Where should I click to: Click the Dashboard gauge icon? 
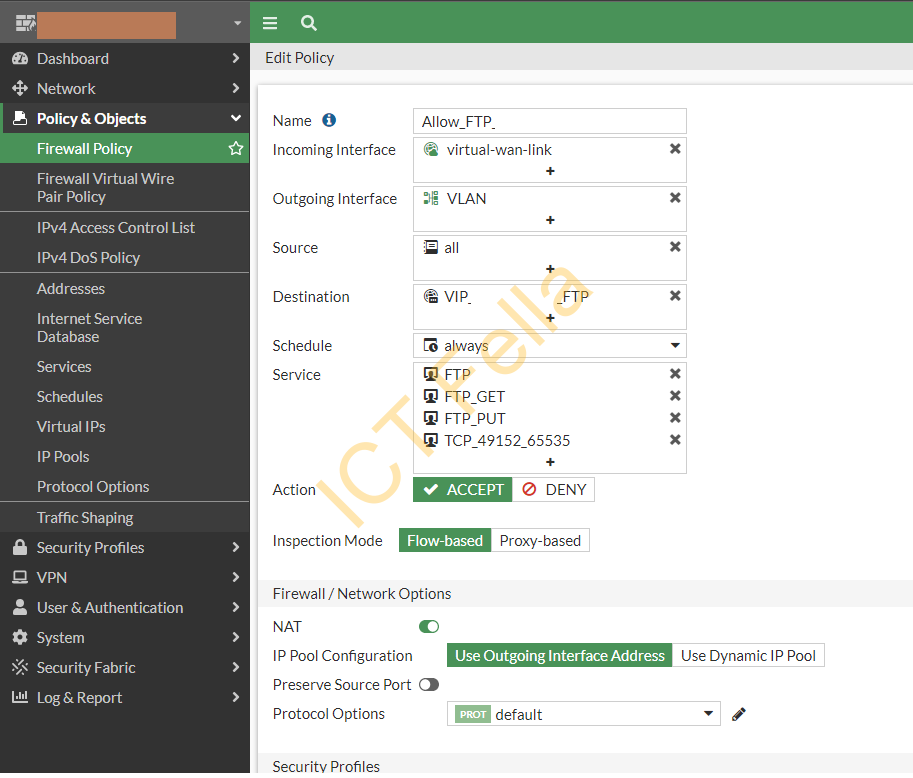(20, 58)
